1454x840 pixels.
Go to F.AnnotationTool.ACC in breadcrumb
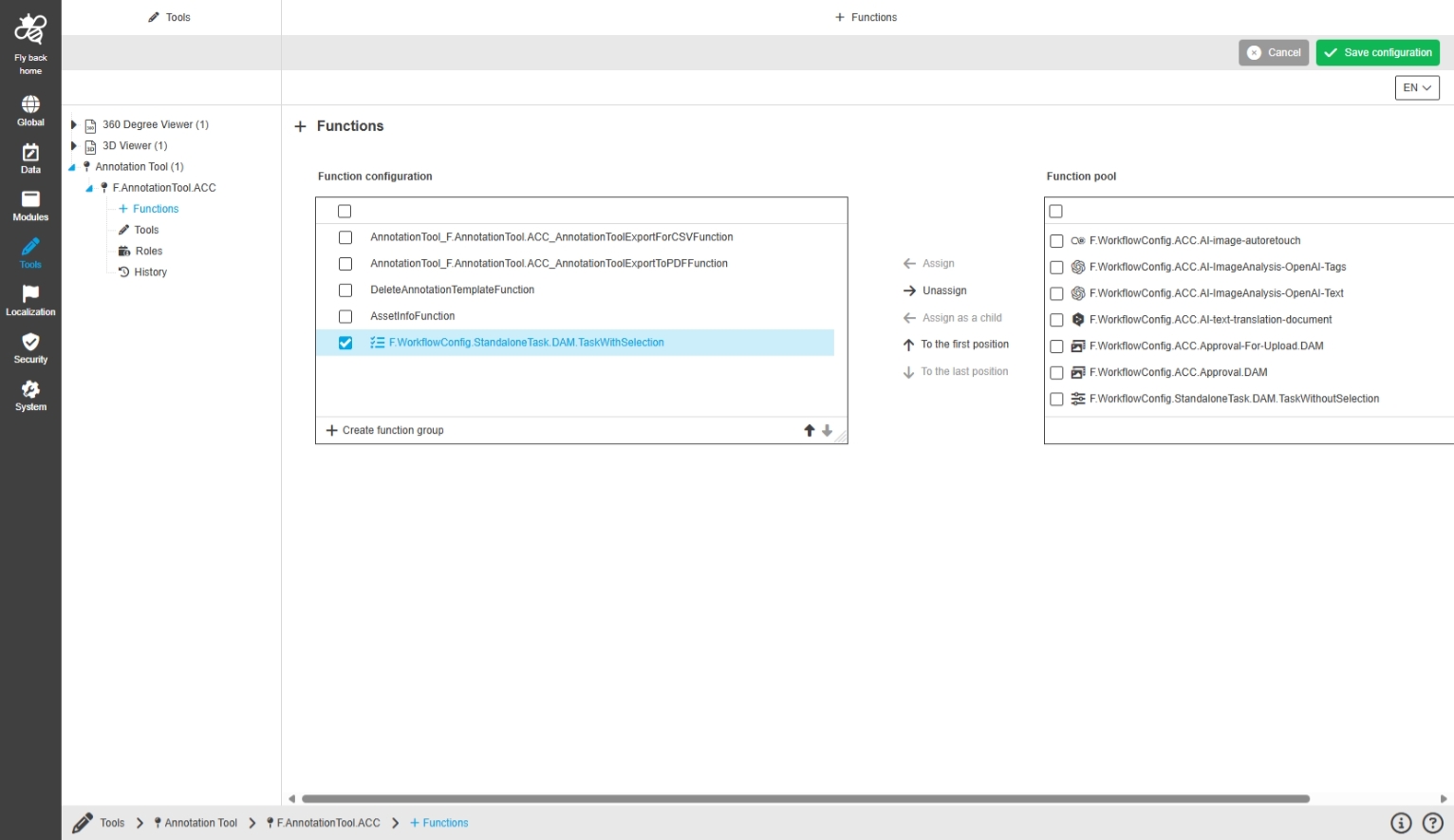[324, 823]
